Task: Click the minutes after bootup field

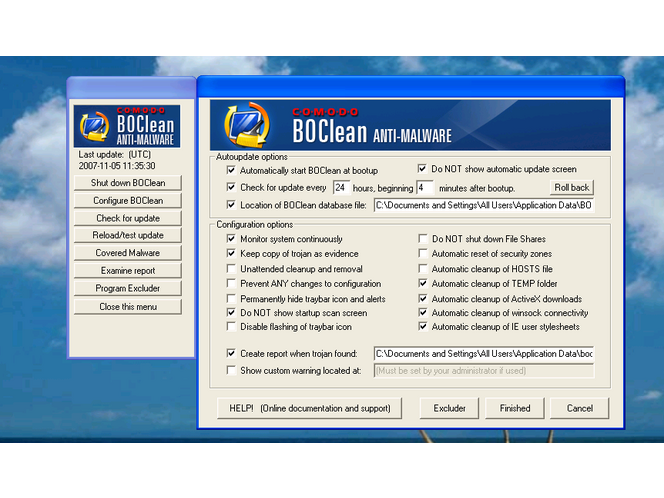Action: [x=425, y=188]
